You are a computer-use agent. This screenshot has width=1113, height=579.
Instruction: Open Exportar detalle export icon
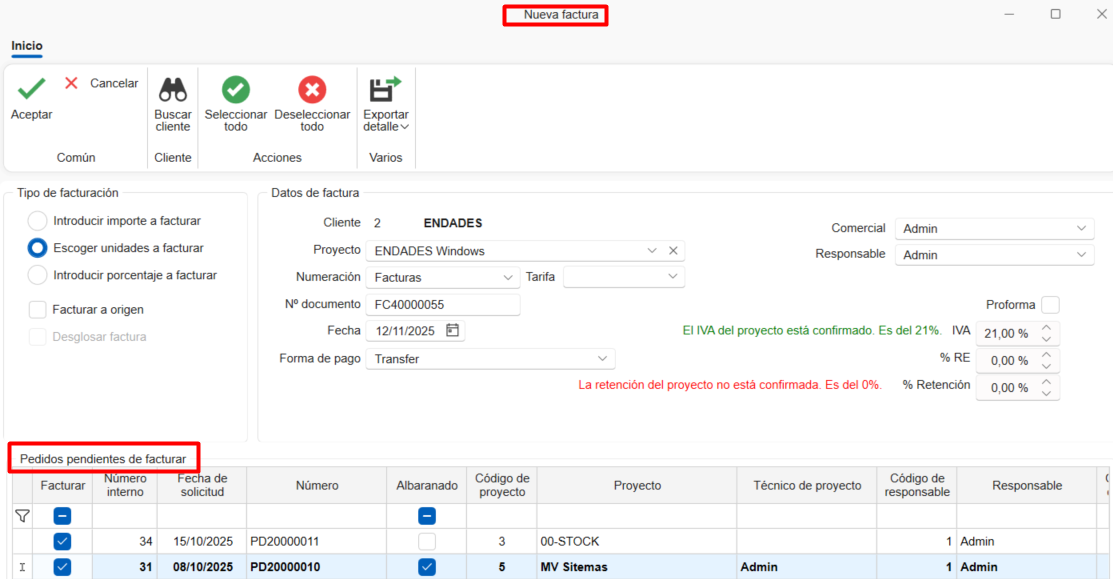[385, 90]
